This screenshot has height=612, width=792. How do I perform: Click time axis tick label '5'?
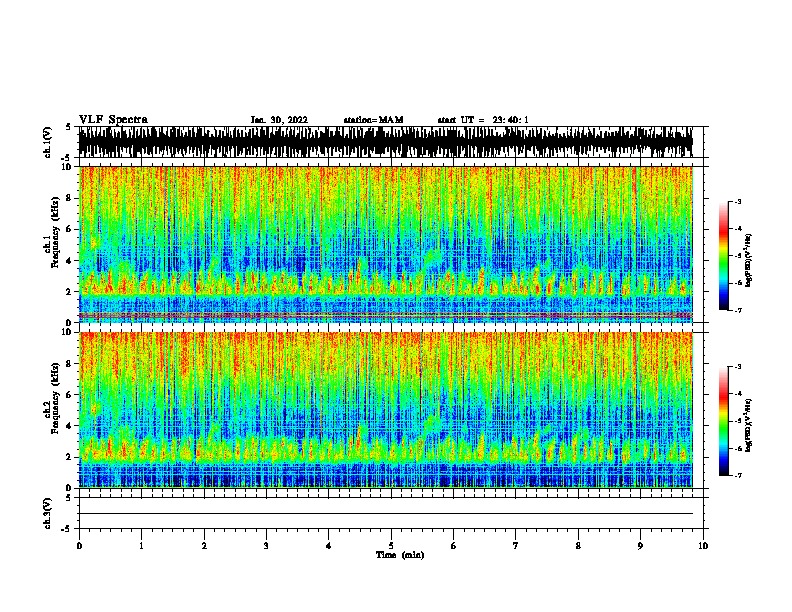click(x=391, y=546)
